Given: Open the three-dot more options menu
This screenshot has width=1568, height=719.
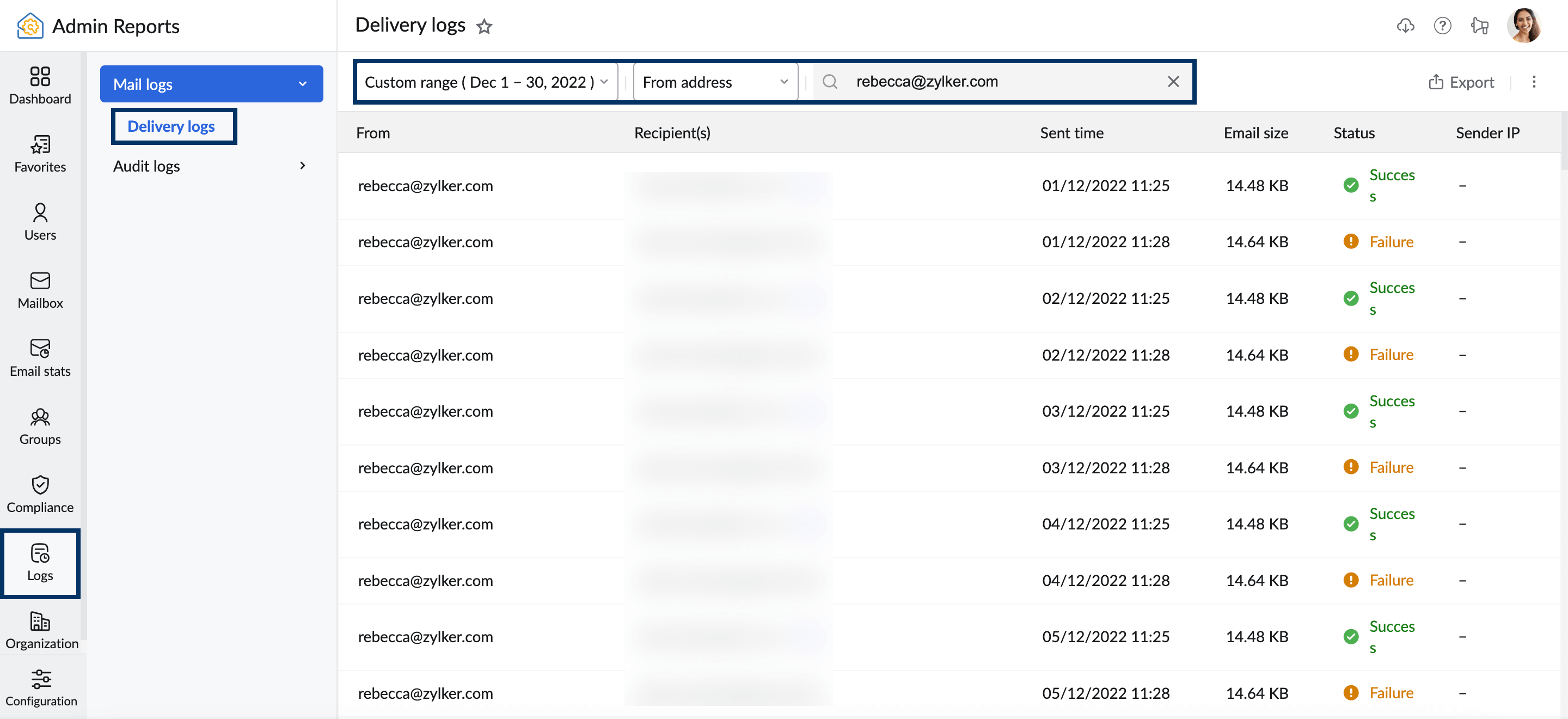Looking at the screenshot, I should [x=1535, y=82].
